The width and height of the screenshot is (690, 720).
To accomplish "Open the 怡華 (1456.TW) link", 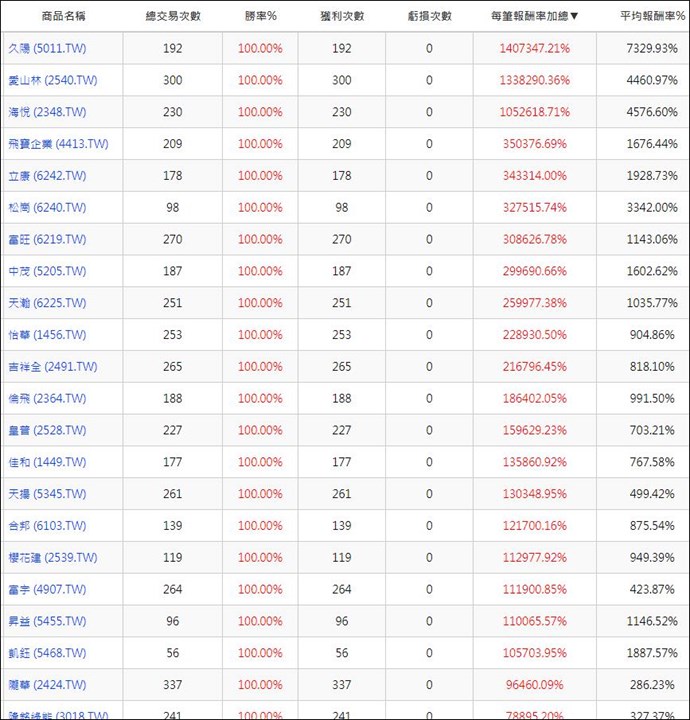I will 46,335.
